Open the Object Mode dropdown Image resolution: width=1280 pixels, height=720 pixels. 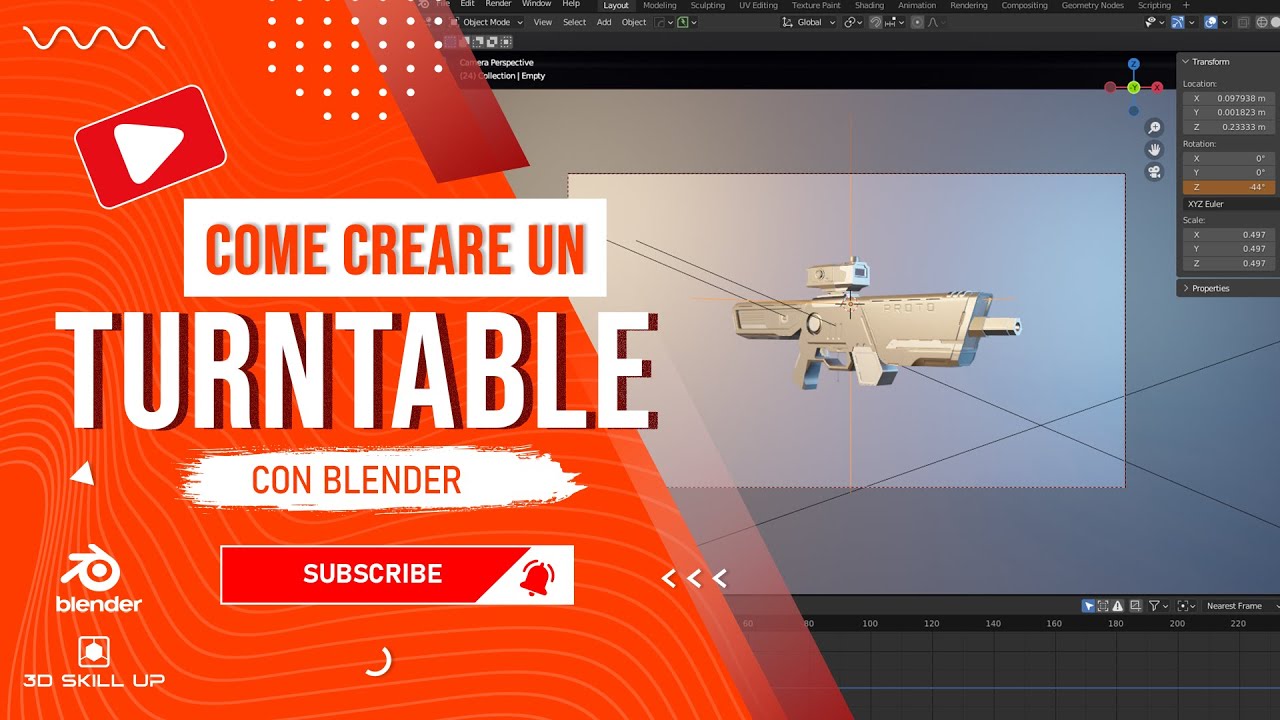point(486,22)
